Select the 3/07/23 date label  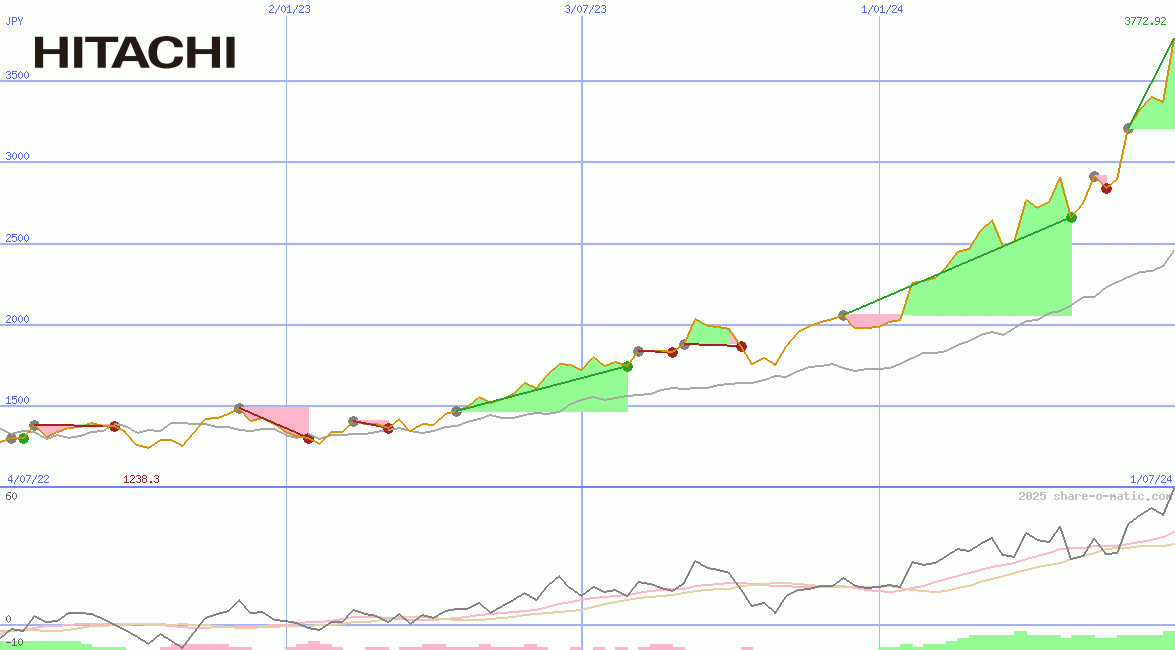tap(585, 9)
